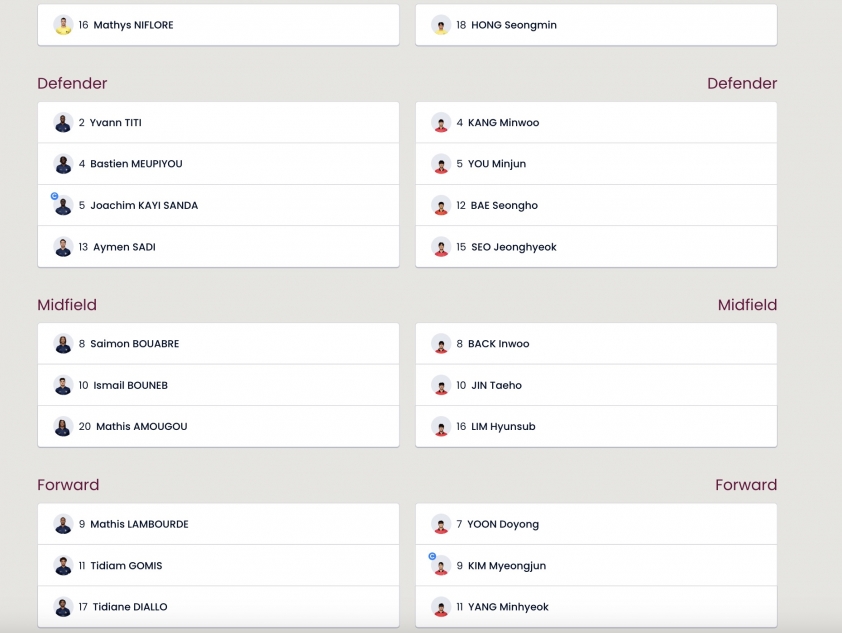Click Tidiane DIALLO's avatar icon

[x=63, y=607]
